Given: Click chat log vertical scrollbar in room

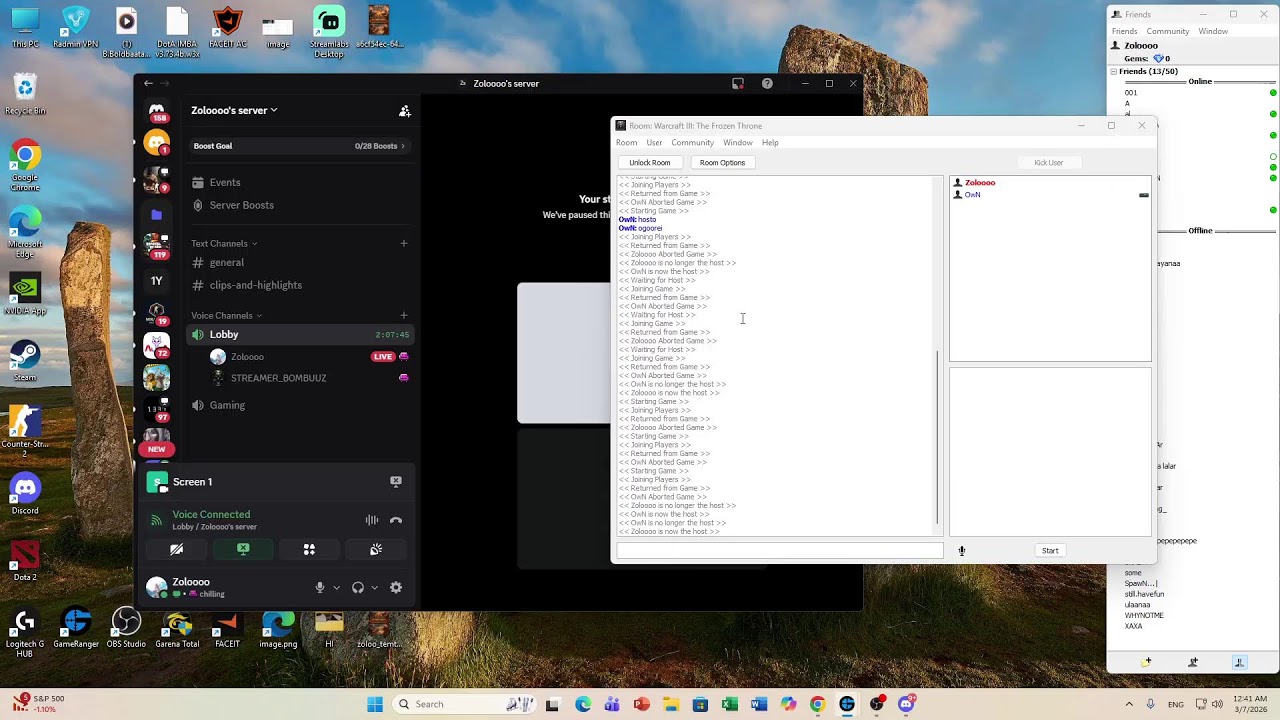Looking at the screenshot, I should click(939, 356).
